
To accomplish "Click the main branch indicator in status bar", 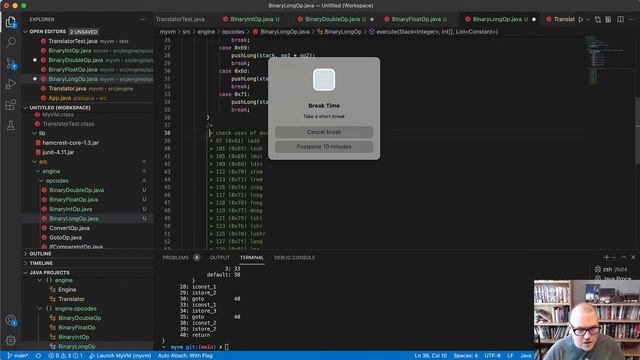I will (18, 356).
